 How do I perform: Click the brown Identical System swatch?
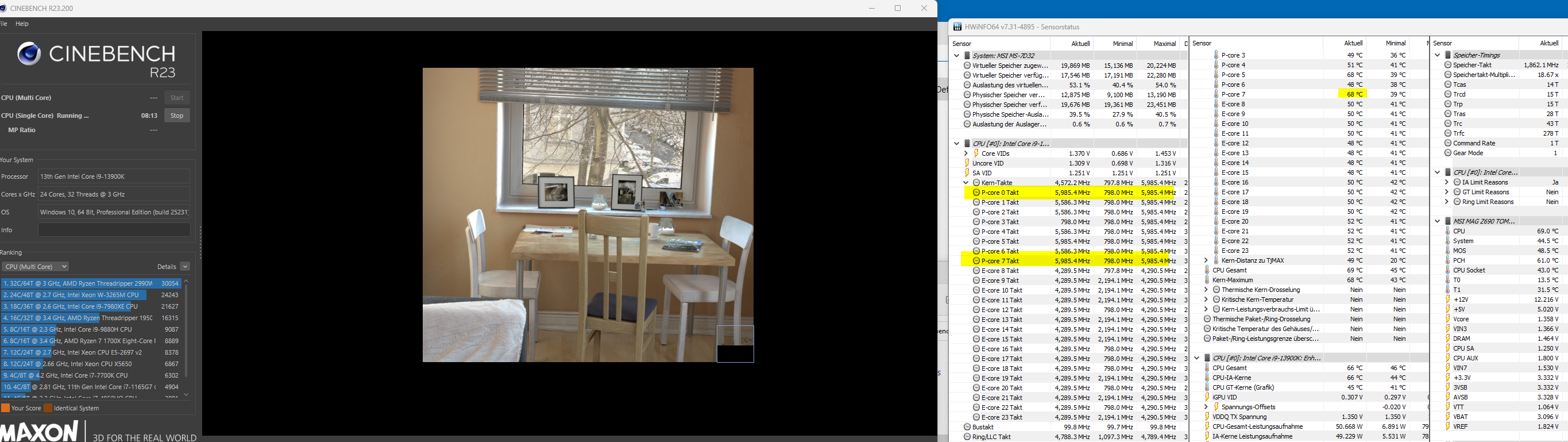tap(48, 409)
